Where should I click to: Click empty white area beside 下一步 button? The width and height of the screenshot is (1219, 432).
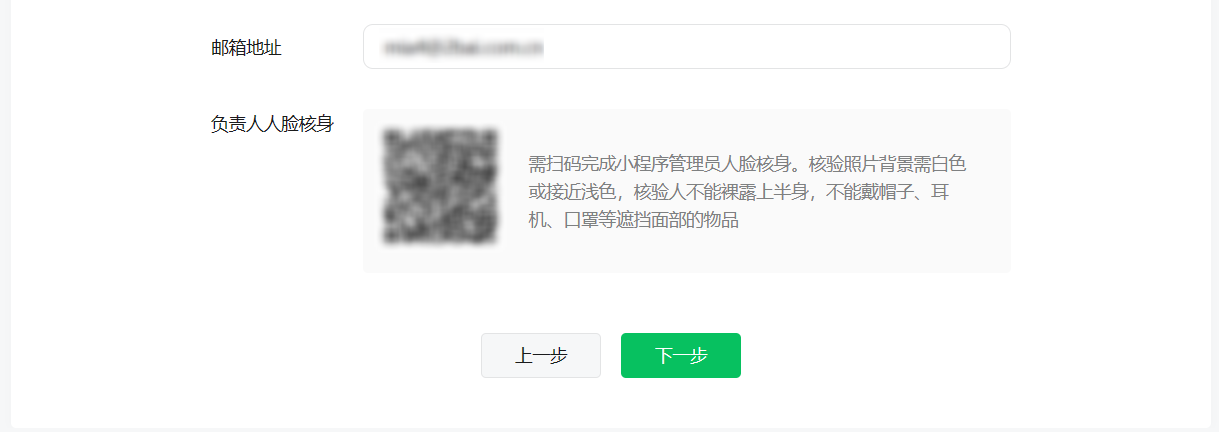click(880, 356)
